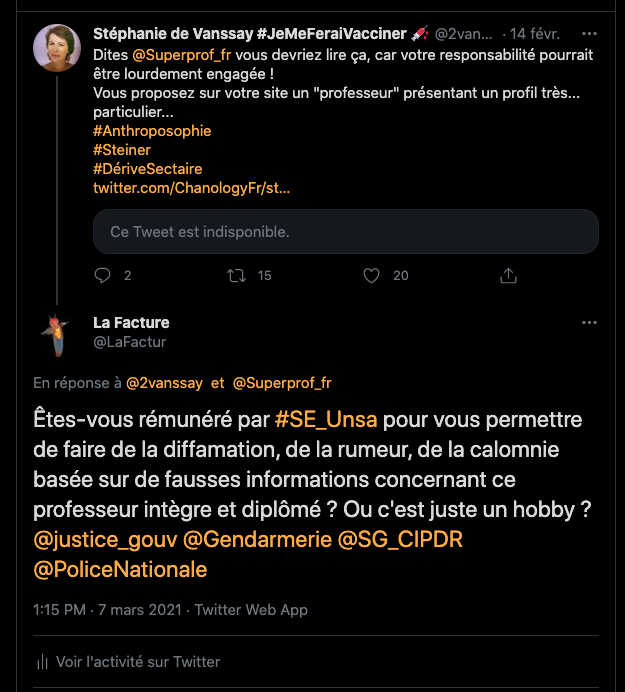The width and height of the screenshot is (625, 692).
Task: Click the retweet icon showing 15
Action: (x=237, y=275)
